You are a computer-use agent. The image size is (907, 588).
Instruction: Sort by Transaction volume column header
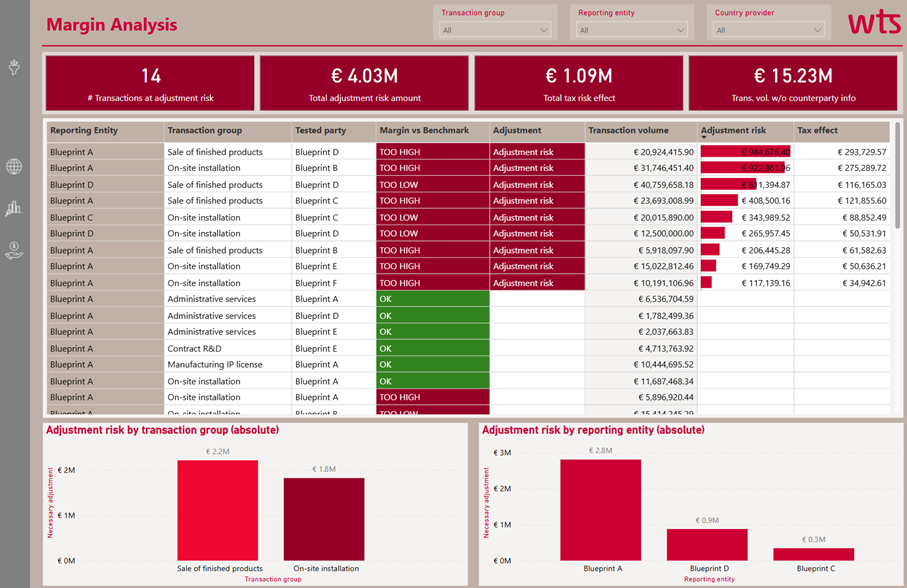pyautogui.click(x=625, y=131)
